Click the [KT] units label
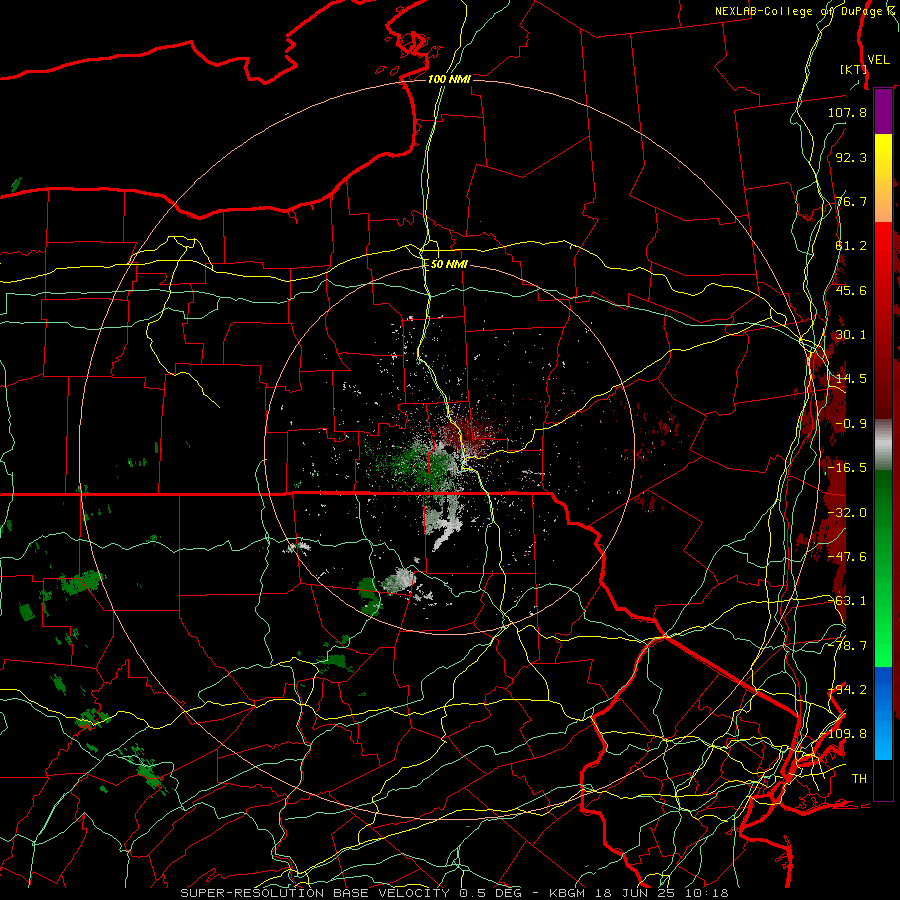The width and height of the screenshot is (900, 900). point(854,69)
